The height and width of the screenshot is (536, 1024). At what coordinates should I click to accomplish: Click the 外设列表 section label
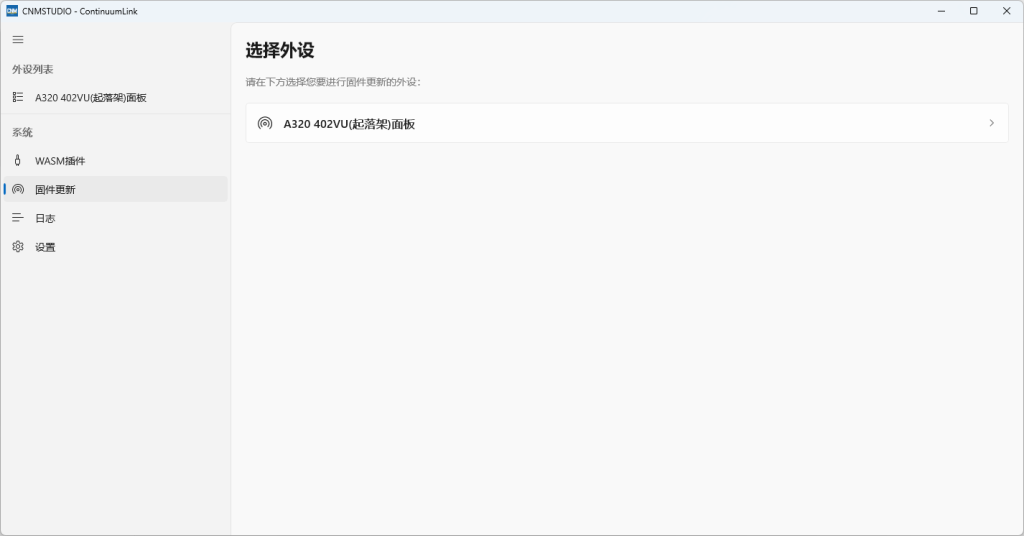tap(33, 69)
